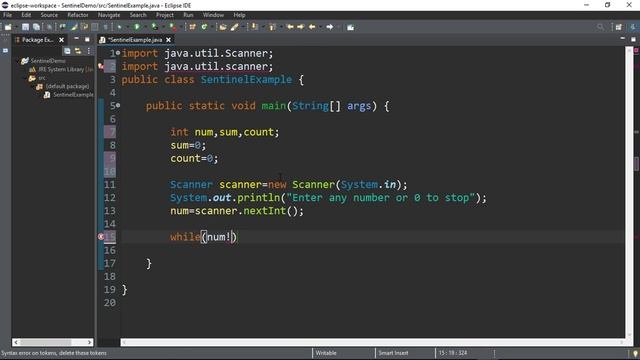
Task: Click the Smart Insert status bar entry
Action: click(393, 353)
